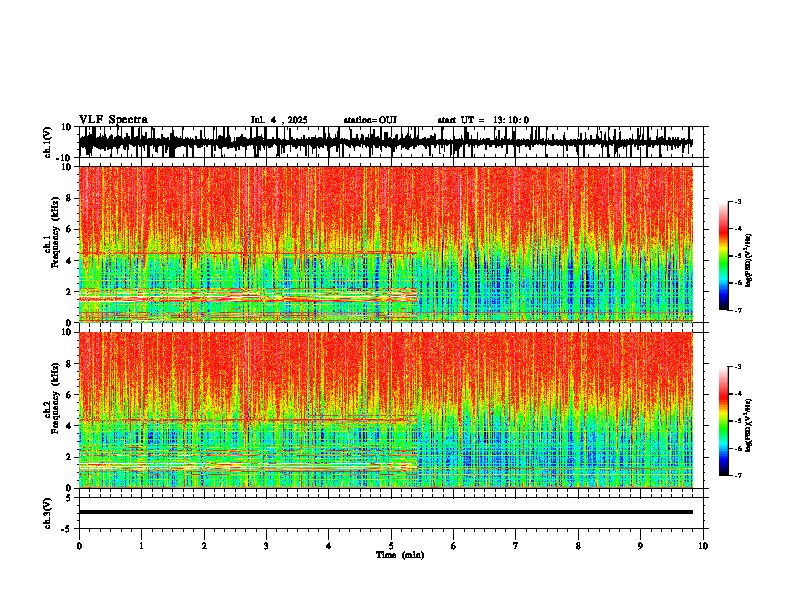Click the log(PSD) label beside ch.2 colorbar
The width and height of the screenshot is (792, 612).
[x=748, y=424]
